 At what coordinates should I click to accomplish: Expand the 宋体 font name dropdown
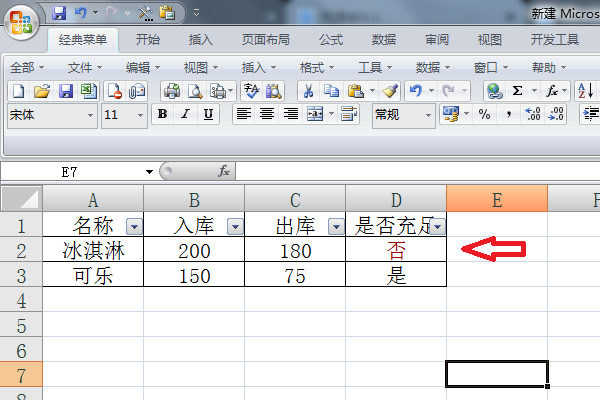click(x=90, y=115)
